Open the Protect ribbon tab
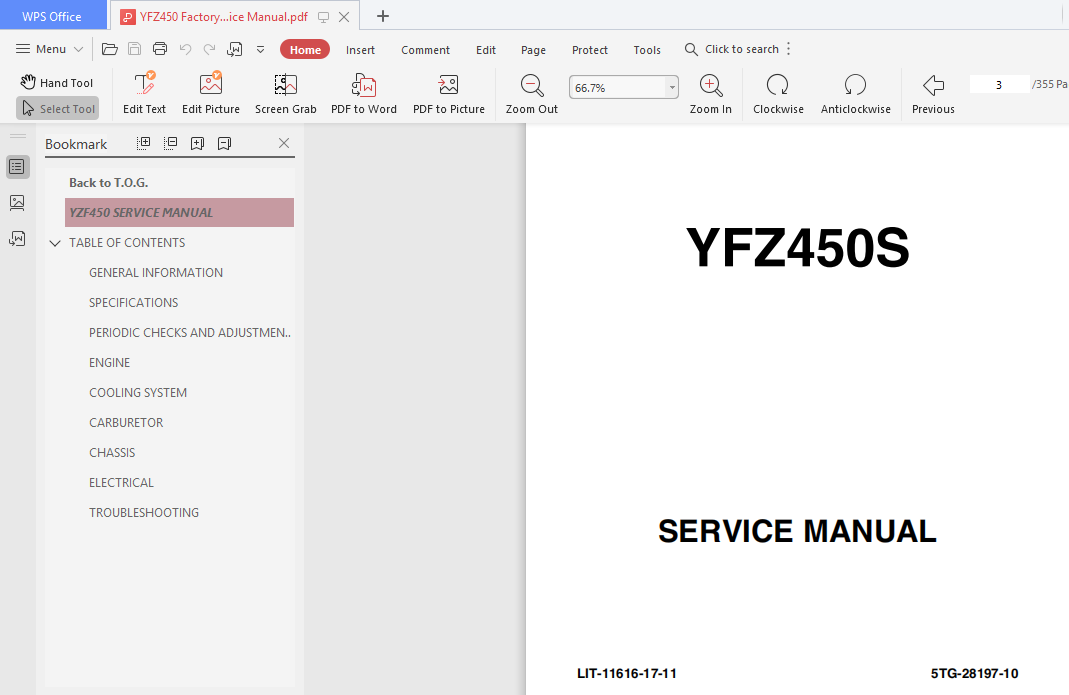The width and height of the screenshot is (1069, 695). click(590, 50)
